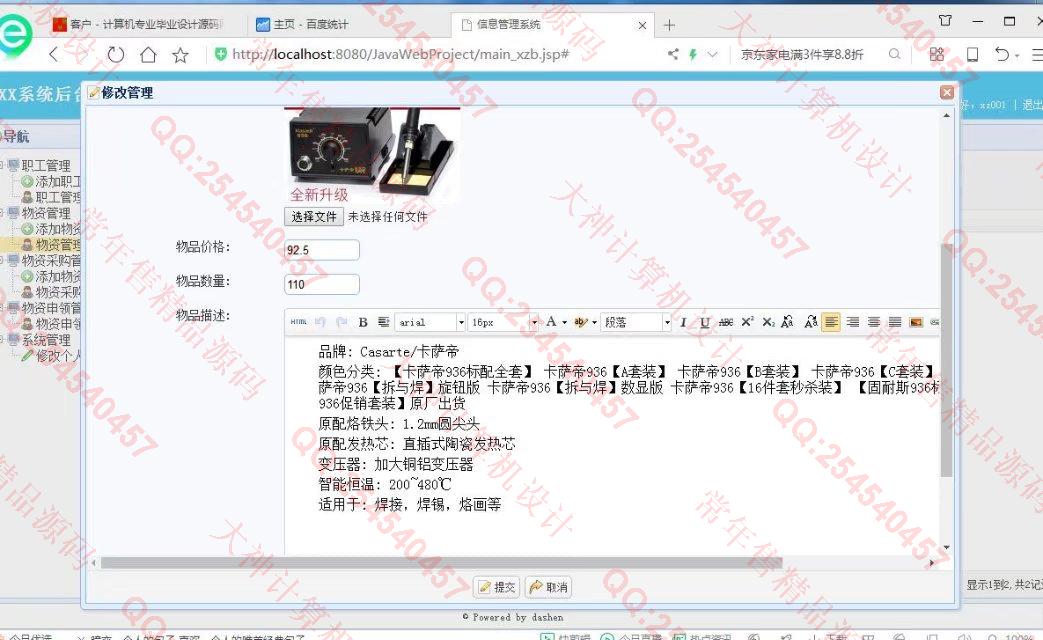Apply superscript formatting
This screenshot has width=1043, height=640.
click(x=747, y=322)
